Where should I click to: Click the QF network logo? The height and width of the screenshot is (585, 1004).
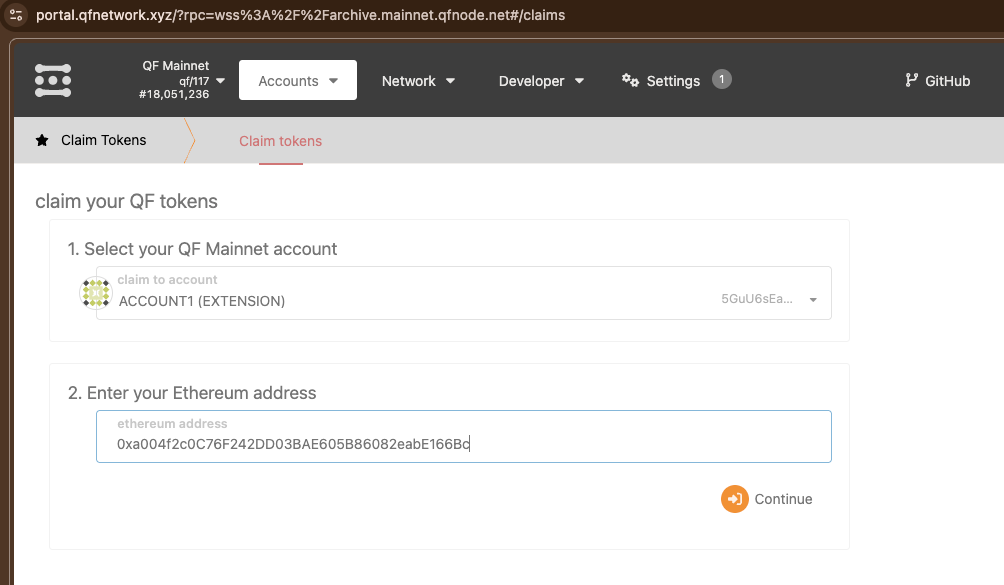[53, 81]
